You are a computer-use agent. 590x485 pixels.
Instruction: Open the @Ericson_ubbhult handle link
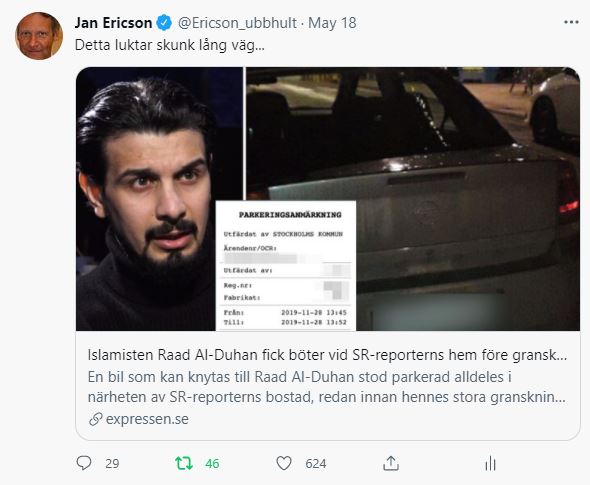[237, 23]
